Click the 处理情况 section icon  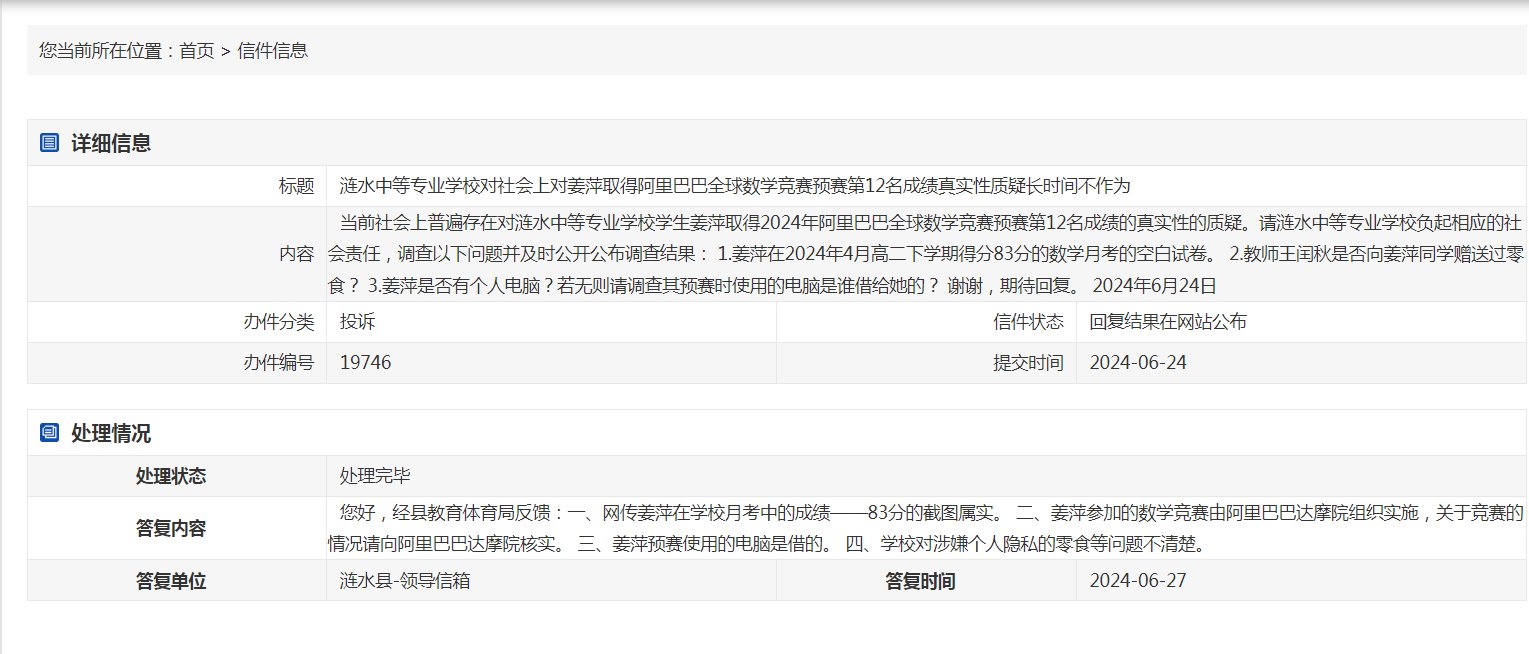click(x=49, y=433)
